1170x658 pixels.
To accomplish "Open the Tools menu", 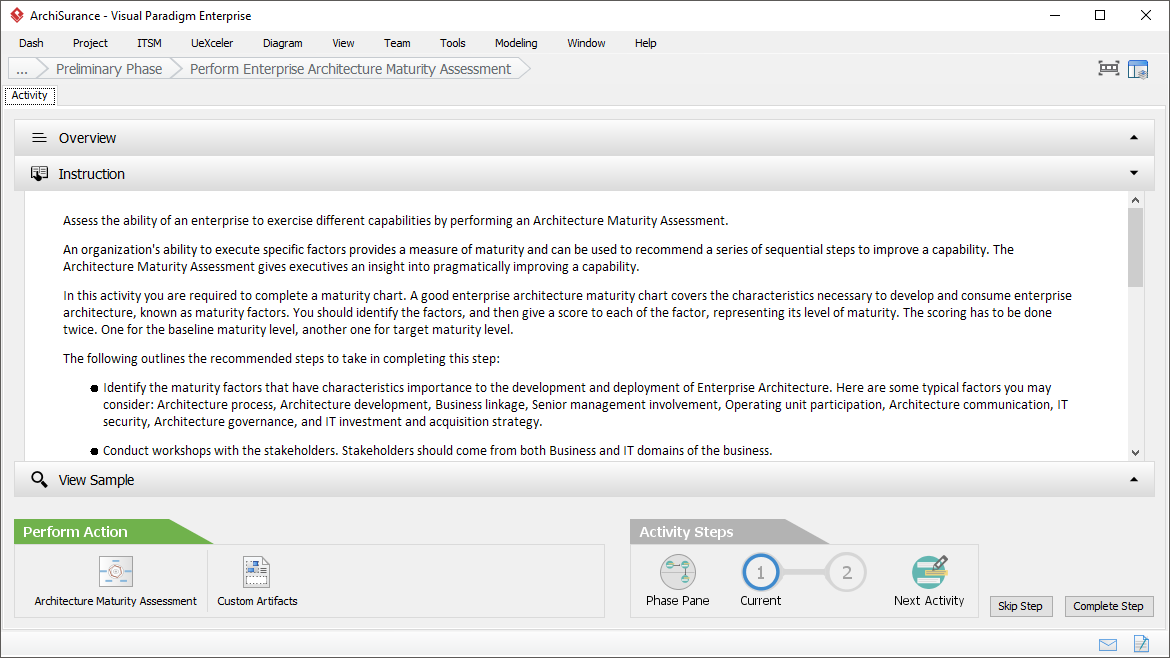I will click(x=452, y=43).
